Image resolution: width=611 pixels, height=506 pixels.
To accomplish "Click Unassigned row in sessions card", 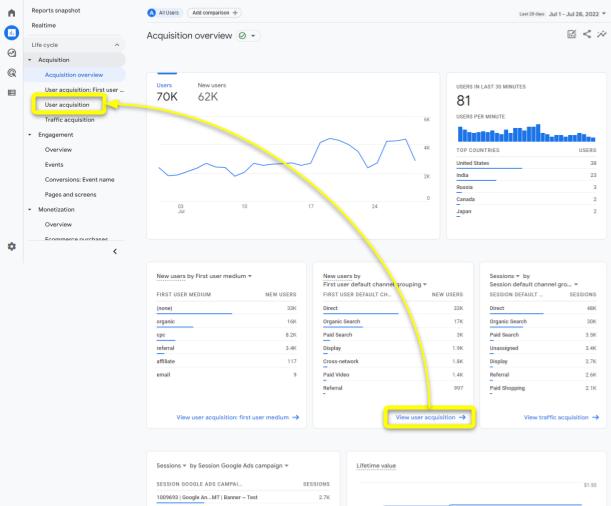I will click(543, 348).
